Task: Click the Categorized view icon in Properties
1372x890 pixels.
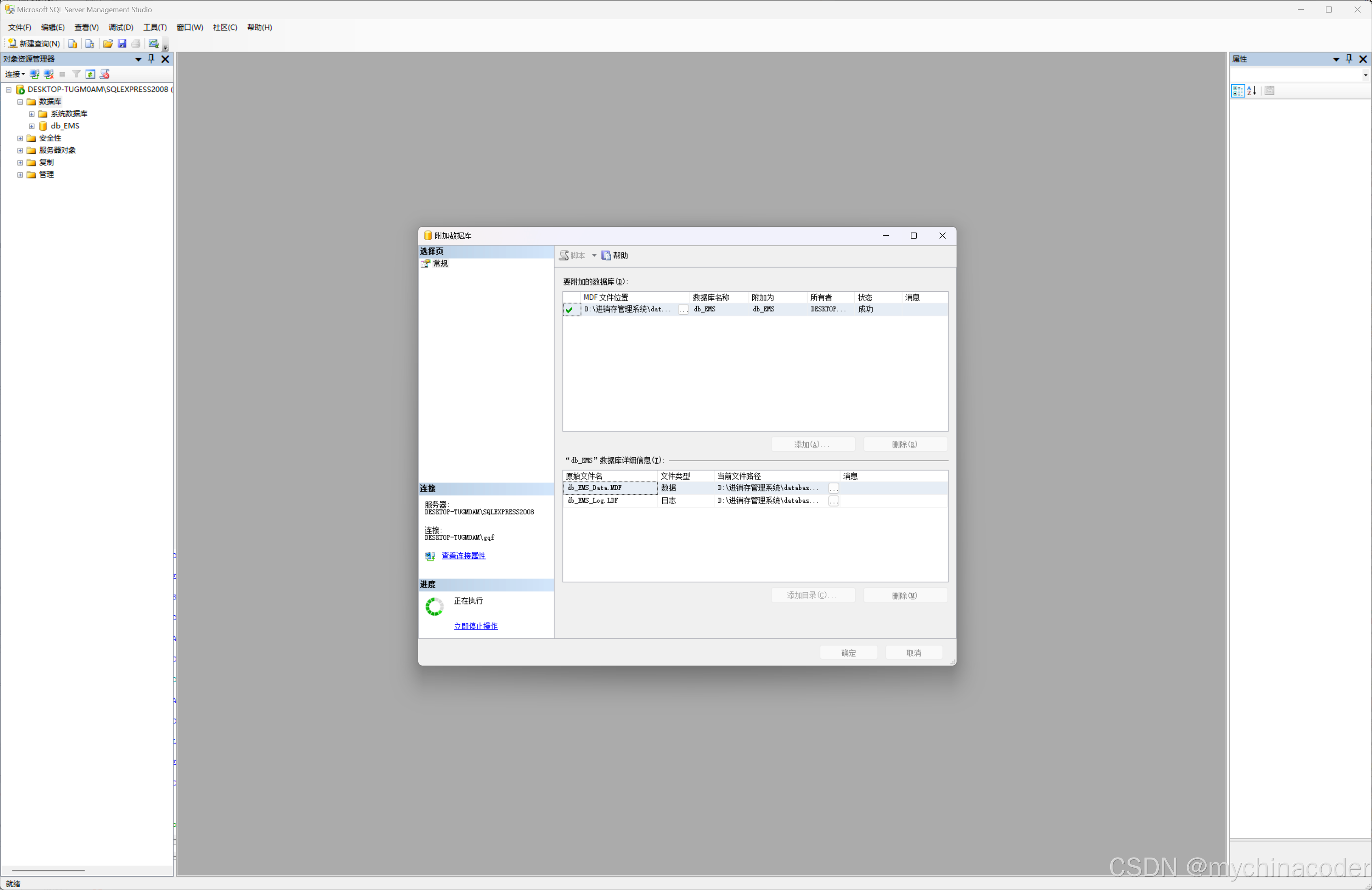Action: coord(1237,91)
